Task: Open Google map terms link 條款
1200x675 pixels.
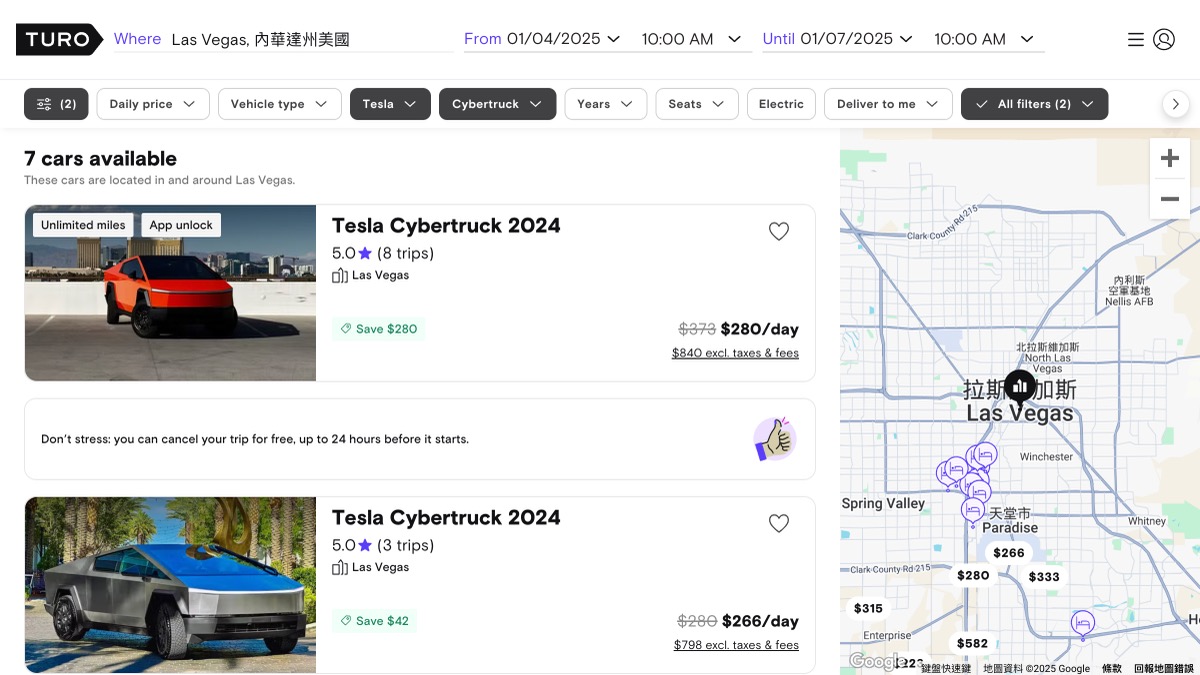Action: (x=1112, y=668)
